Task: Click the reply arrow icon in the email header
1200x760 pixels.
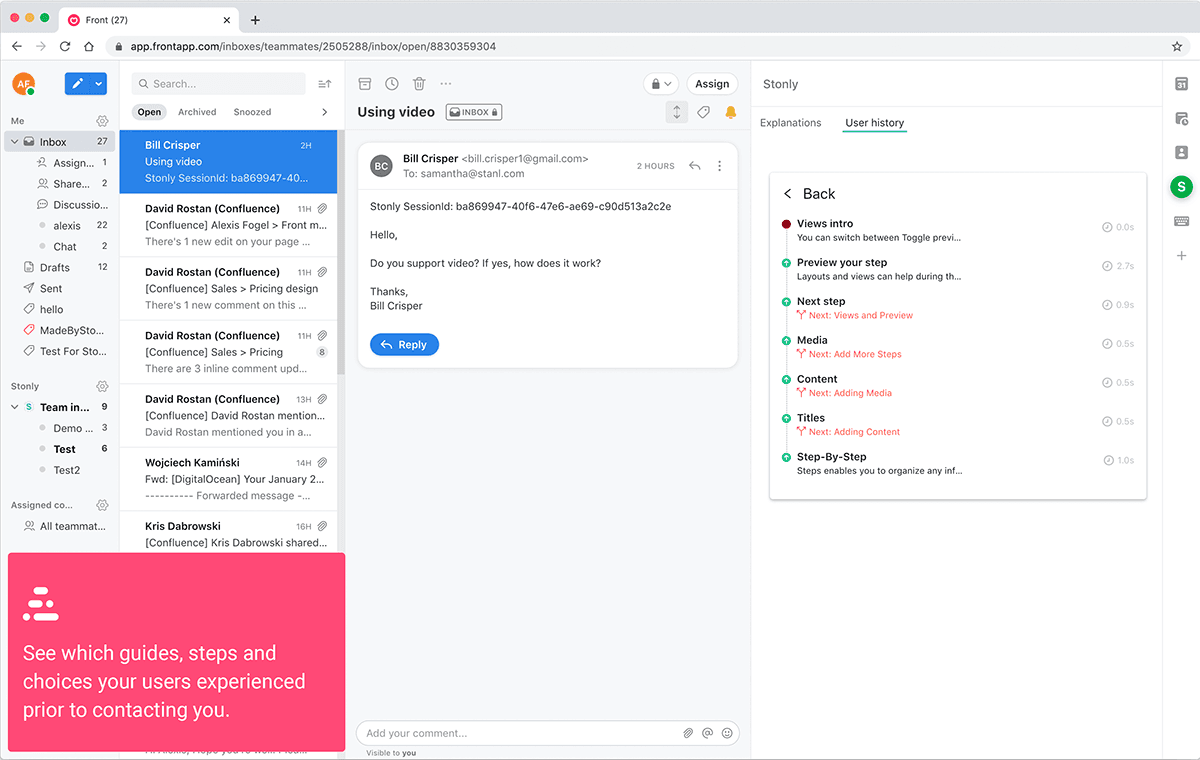Action: pos(695,166)
